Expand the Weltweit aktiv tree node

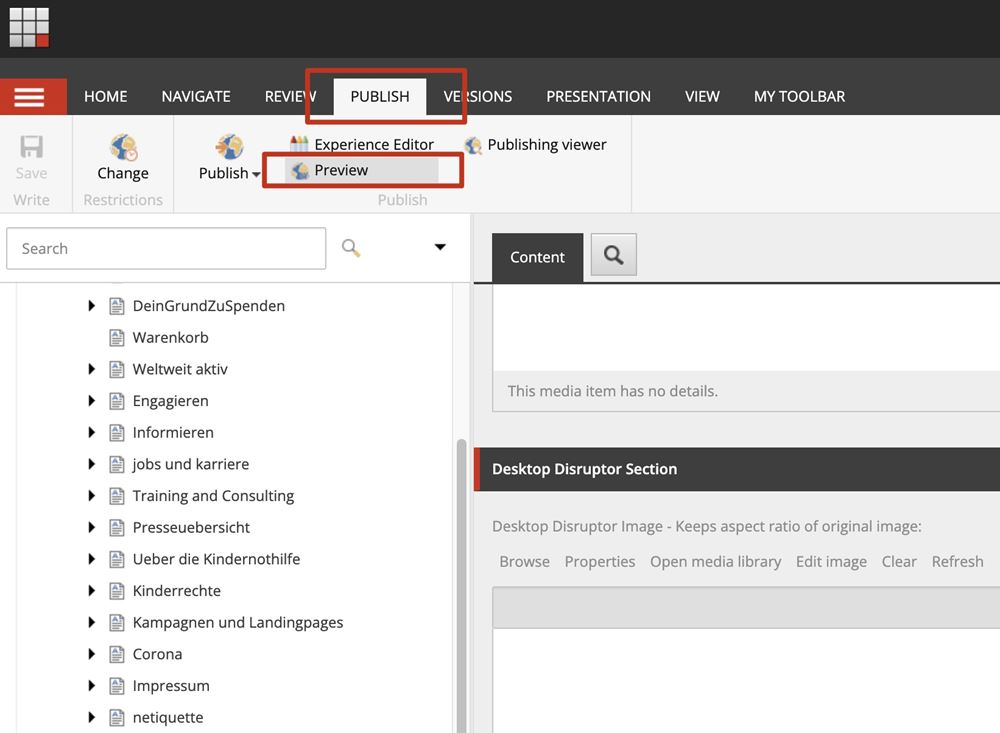click(92, 370)
